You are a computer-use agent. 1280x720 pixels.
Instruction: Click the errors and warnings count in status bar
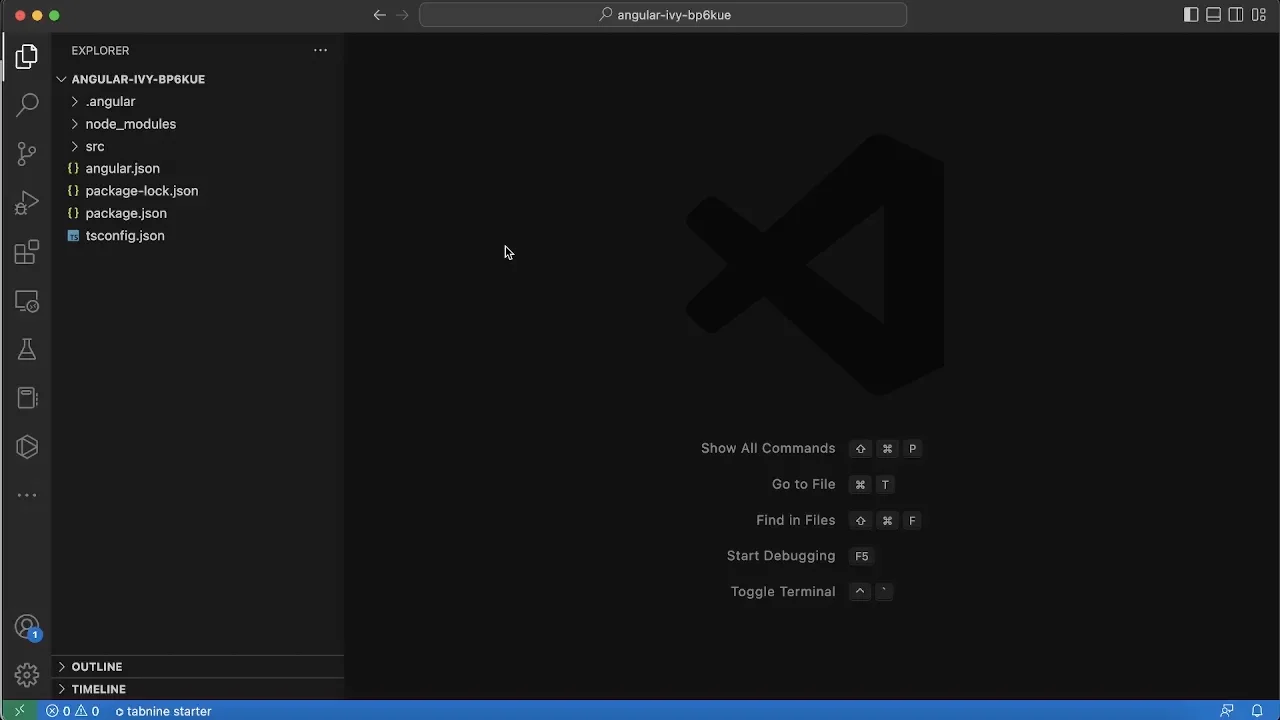[x=73, y=711]
